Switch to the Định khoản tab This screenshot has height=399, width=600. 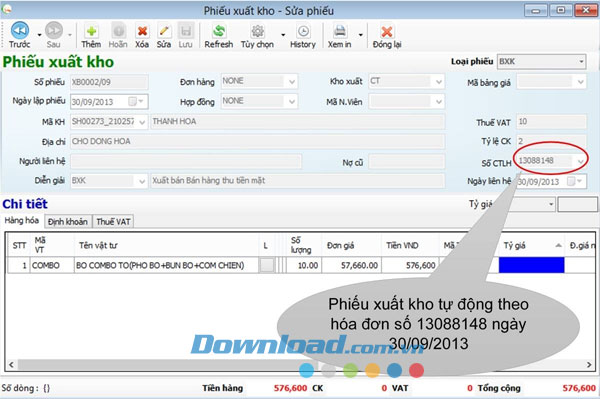(68, 221)
